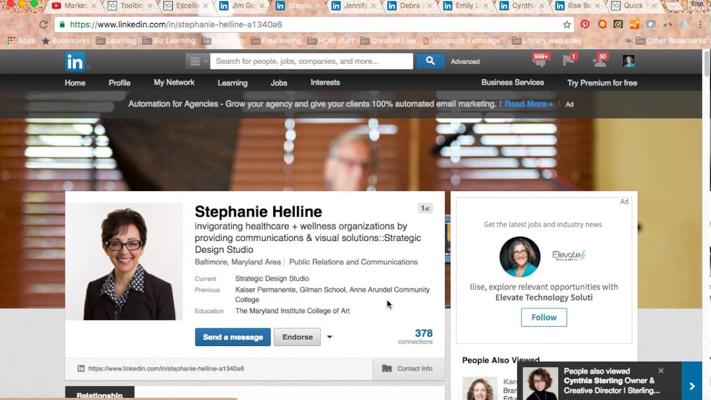
Task: Click the Advanced search link
Action: pyautogui.click(x=465, y=62)
